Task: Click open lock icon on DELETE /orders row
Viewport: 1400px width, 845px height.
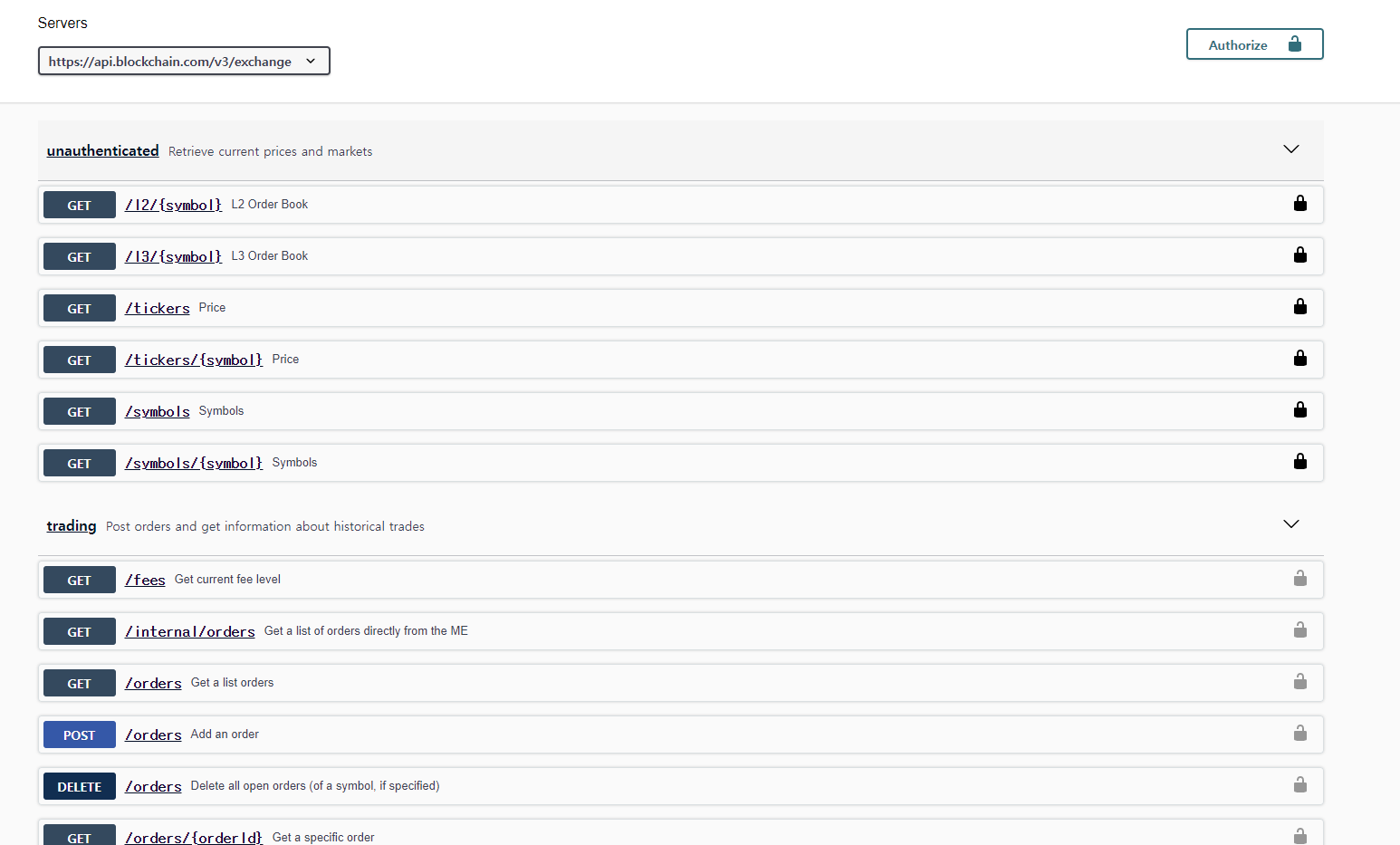Action: point(1300,784)
